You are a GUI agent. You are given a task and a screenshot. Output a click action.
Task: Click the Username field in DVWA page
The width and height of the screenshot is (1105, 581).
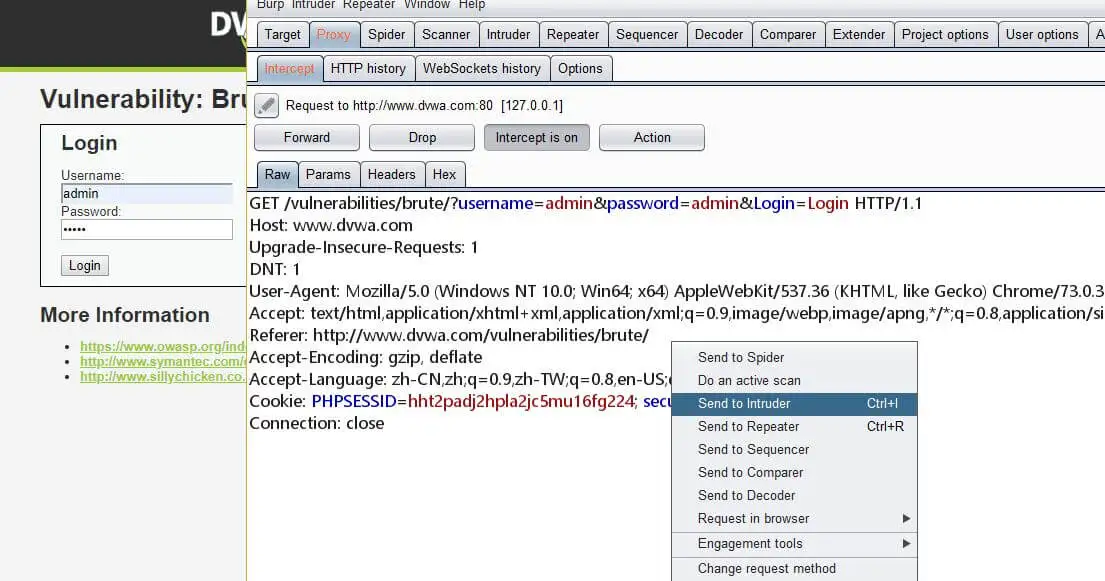pos(147,193)
